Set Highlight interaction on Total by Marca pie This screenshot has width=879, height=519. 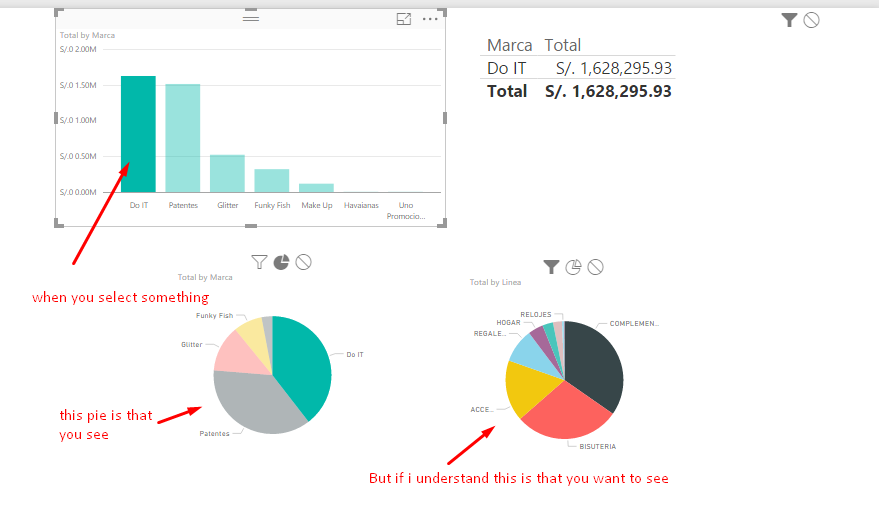[281, 262]
